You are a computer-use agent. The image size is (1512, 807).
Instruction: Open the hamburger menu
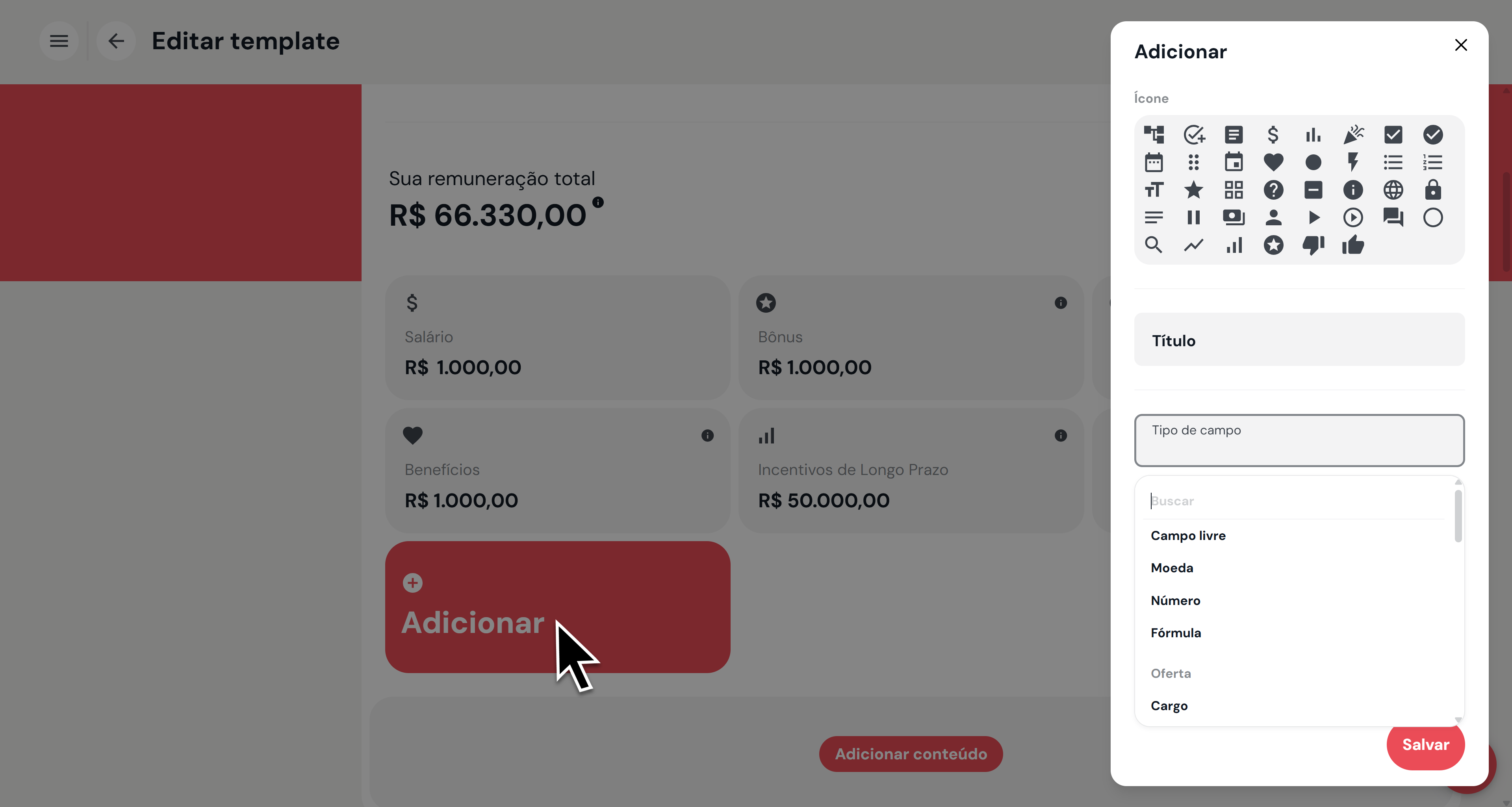(x=59, y=41)
